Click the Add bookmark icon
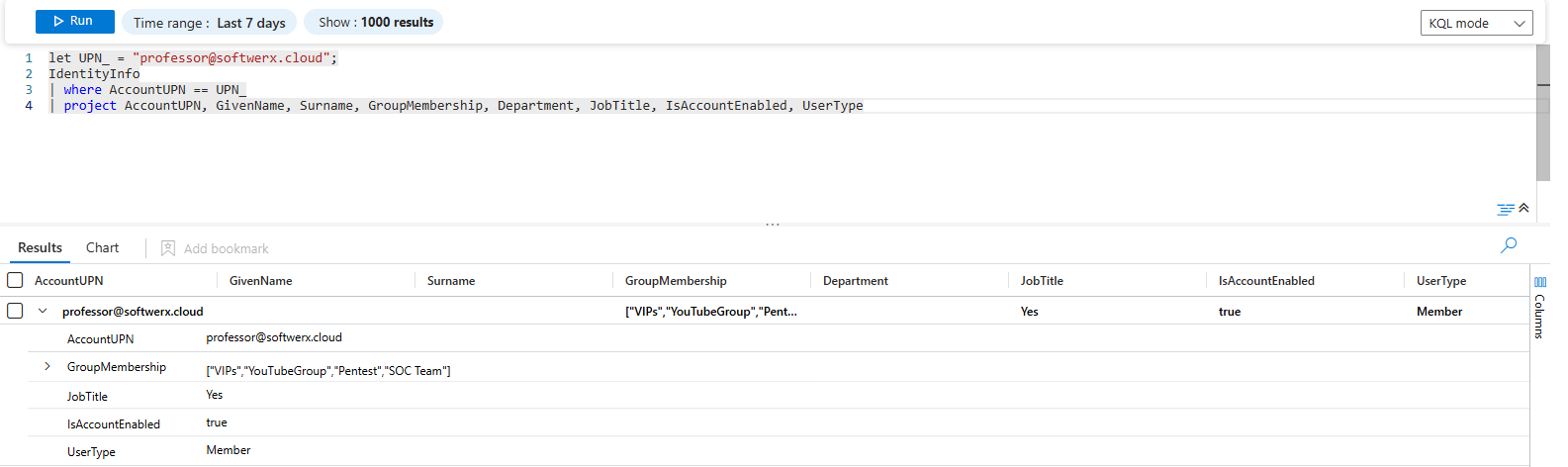The image size is (1568, 467). click(x=168, y=248)
